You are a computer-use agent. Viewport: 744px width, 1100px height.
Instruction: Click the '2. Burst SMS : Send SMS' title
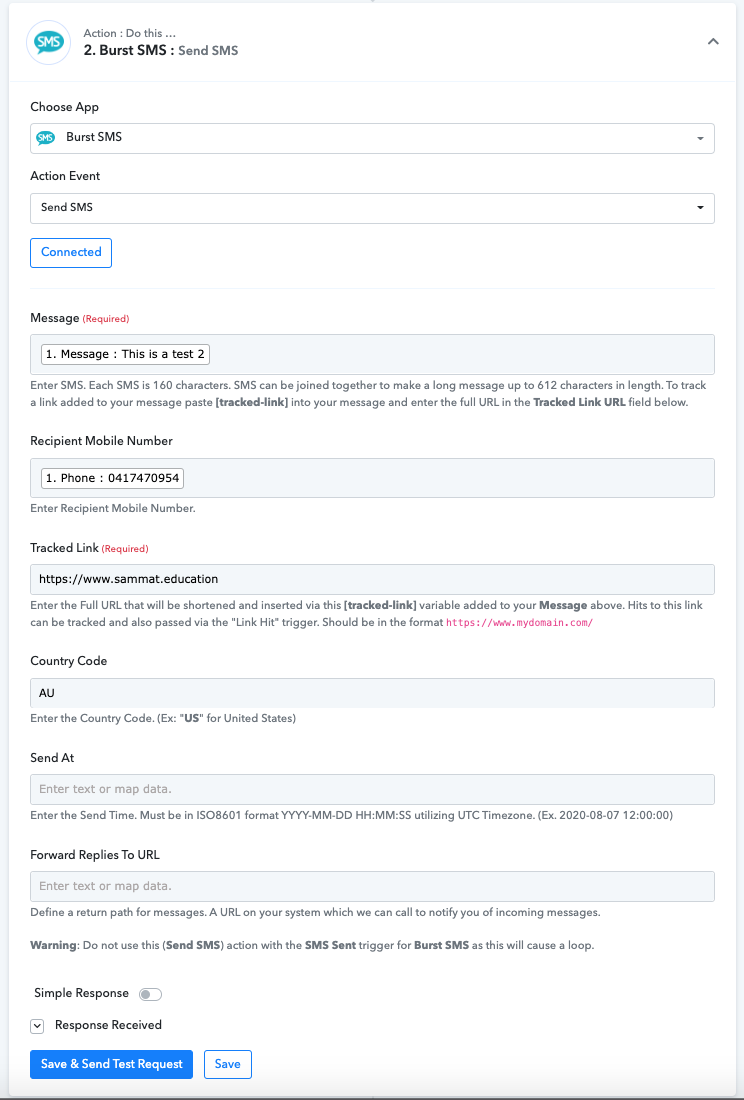pyautogui.click(x=161, y=51)
